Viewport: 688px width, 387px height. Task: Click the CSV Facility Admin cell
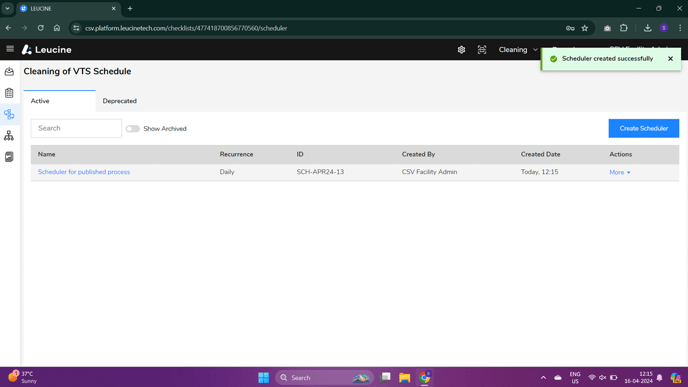point(429,172)
